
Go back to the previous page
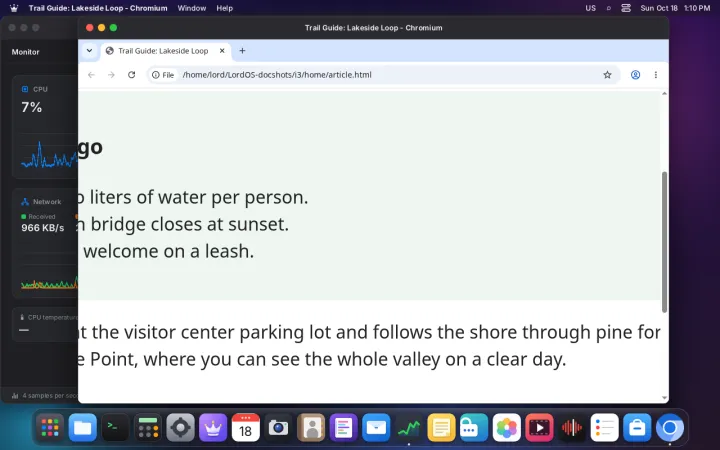[x=91, y=75]
